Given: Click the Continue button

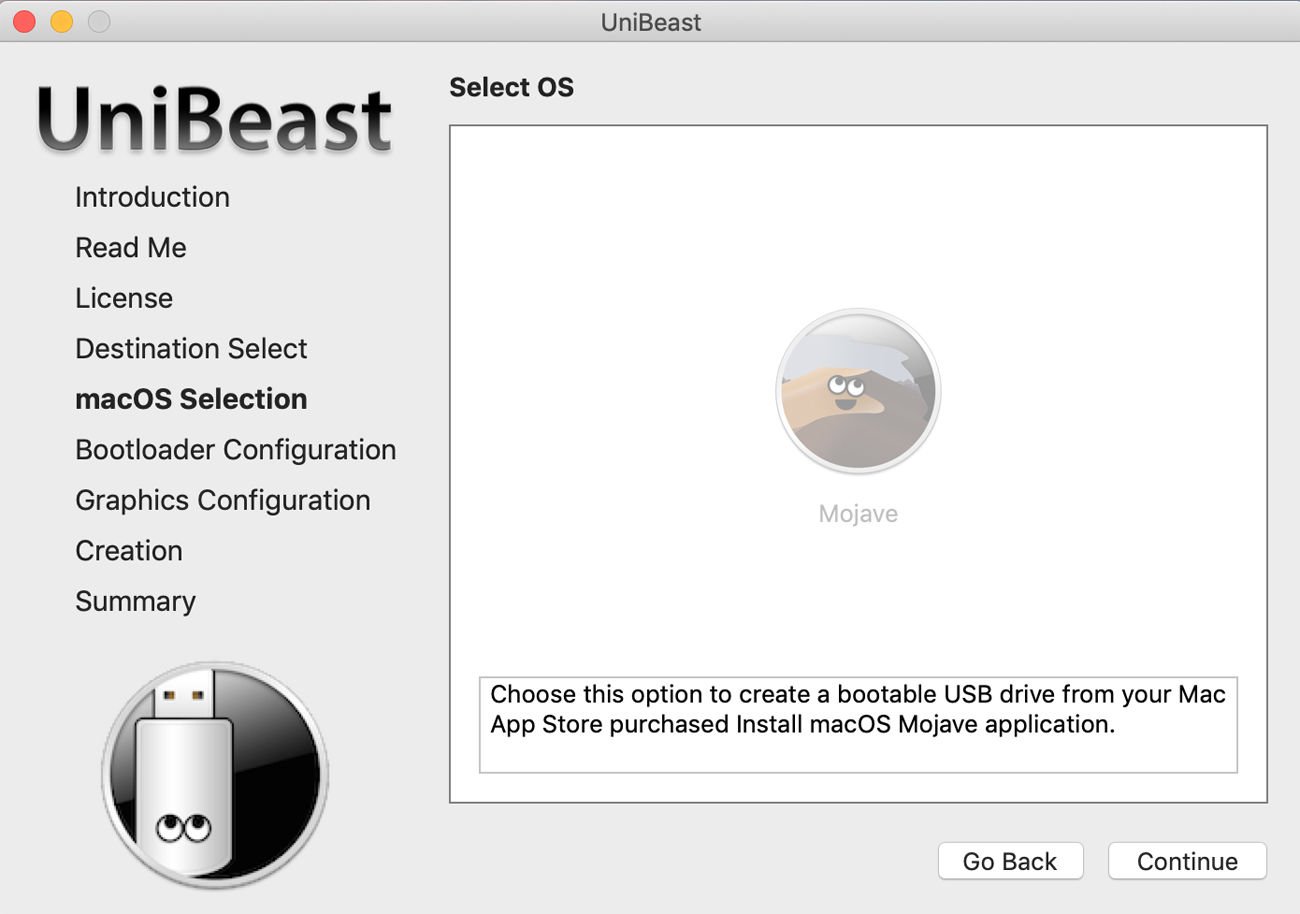Looking at the screenshot, I should [x=1187, y=861].
